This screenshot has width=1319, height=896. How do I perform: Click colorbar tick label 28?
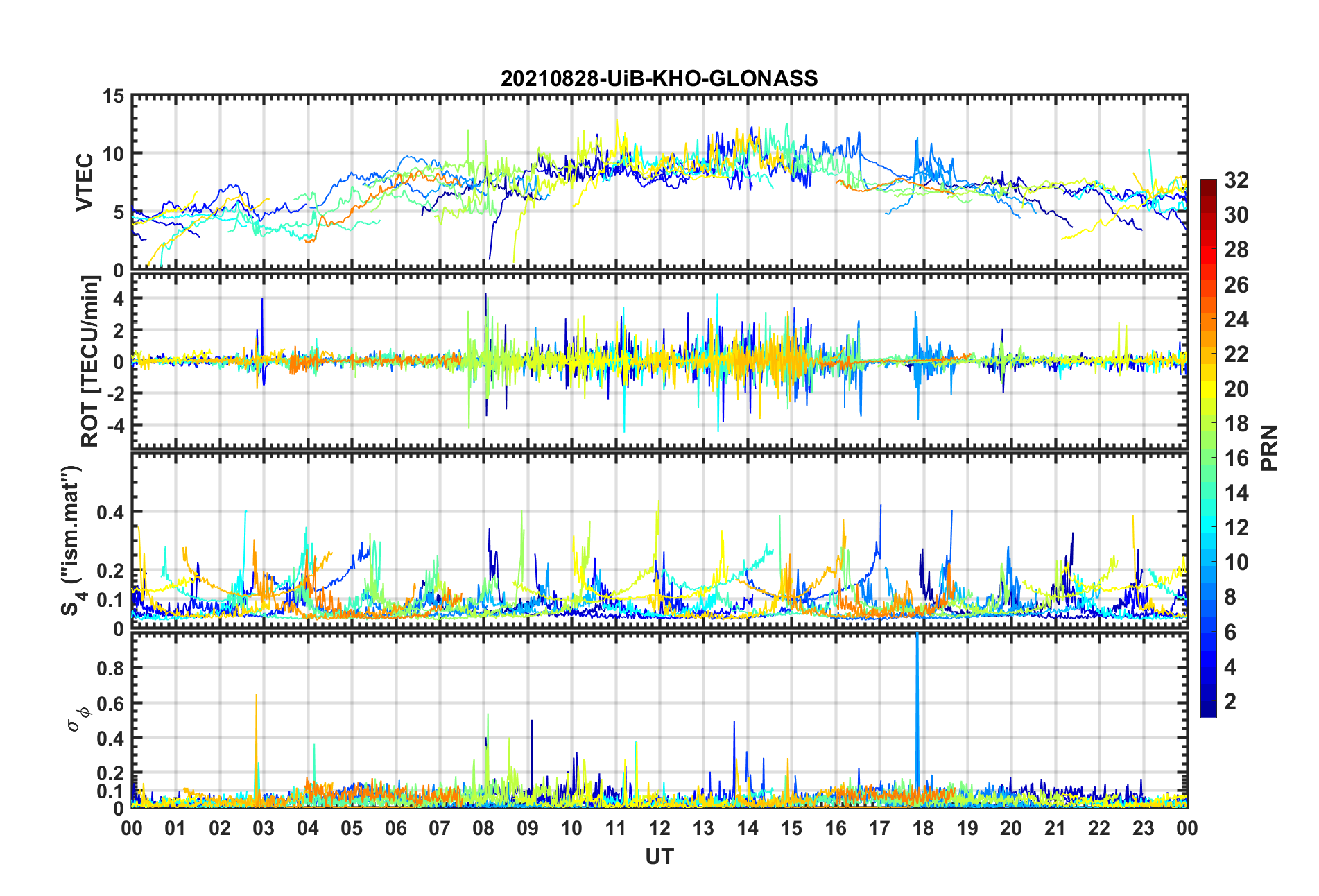click(1236, 250)
